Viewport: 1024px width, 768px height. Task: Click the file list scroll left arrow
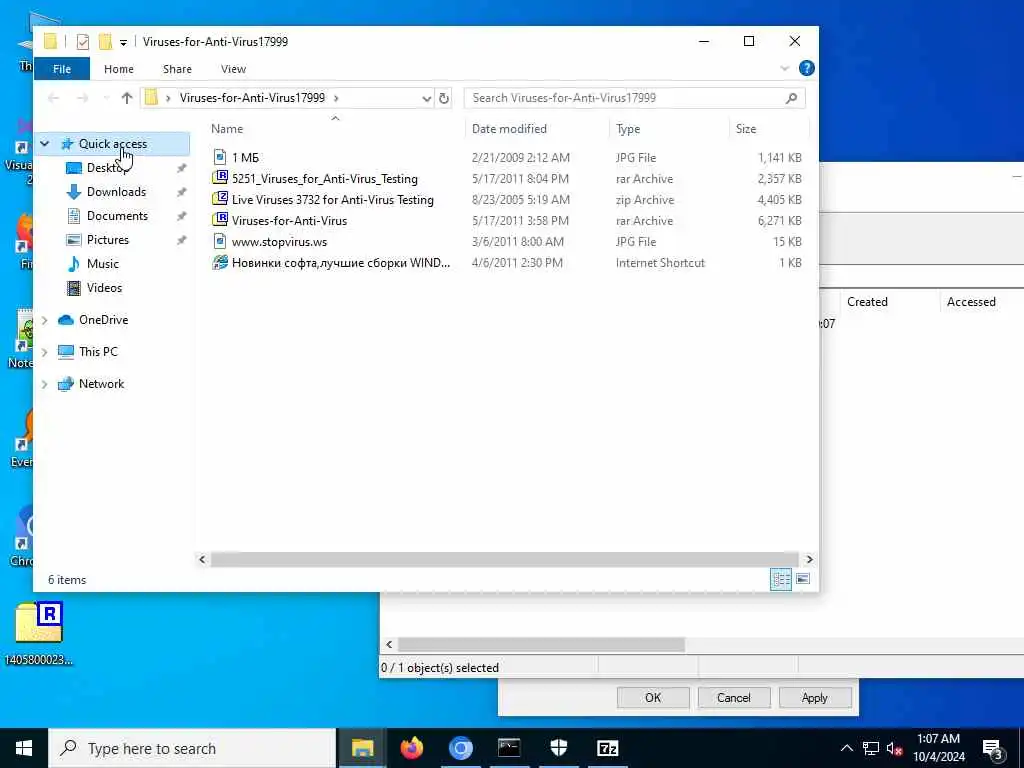pos(202,560)
